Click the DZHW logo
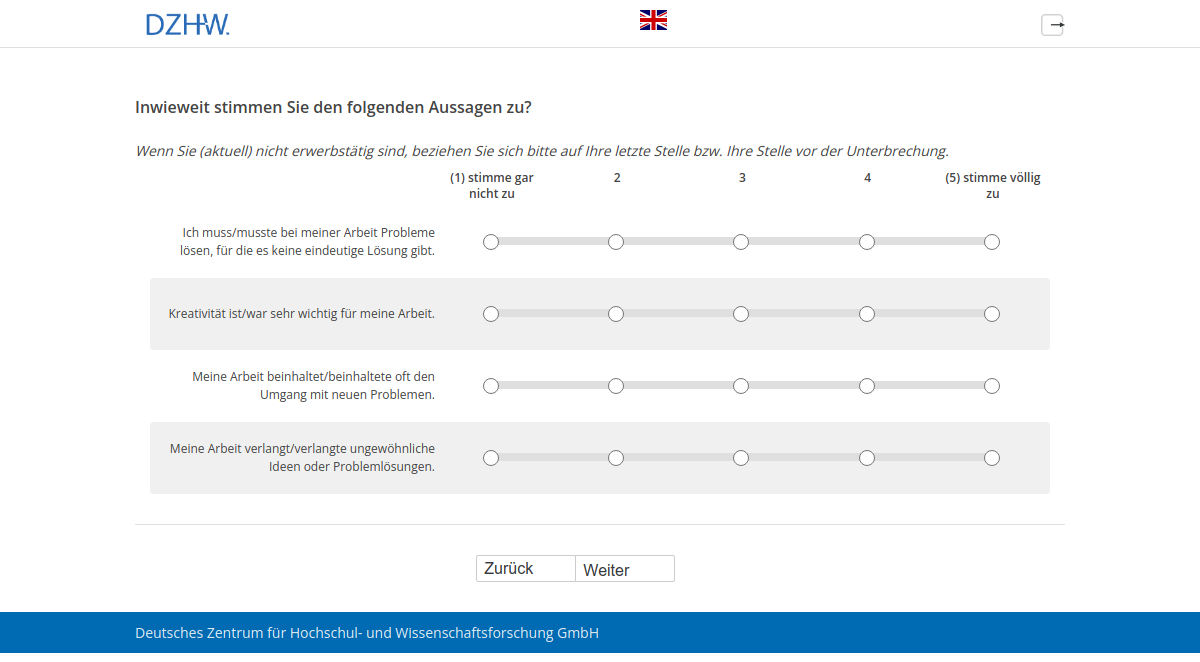This screenshot has width=1200, height=662. pyautogui.click(x=187, y=23)
